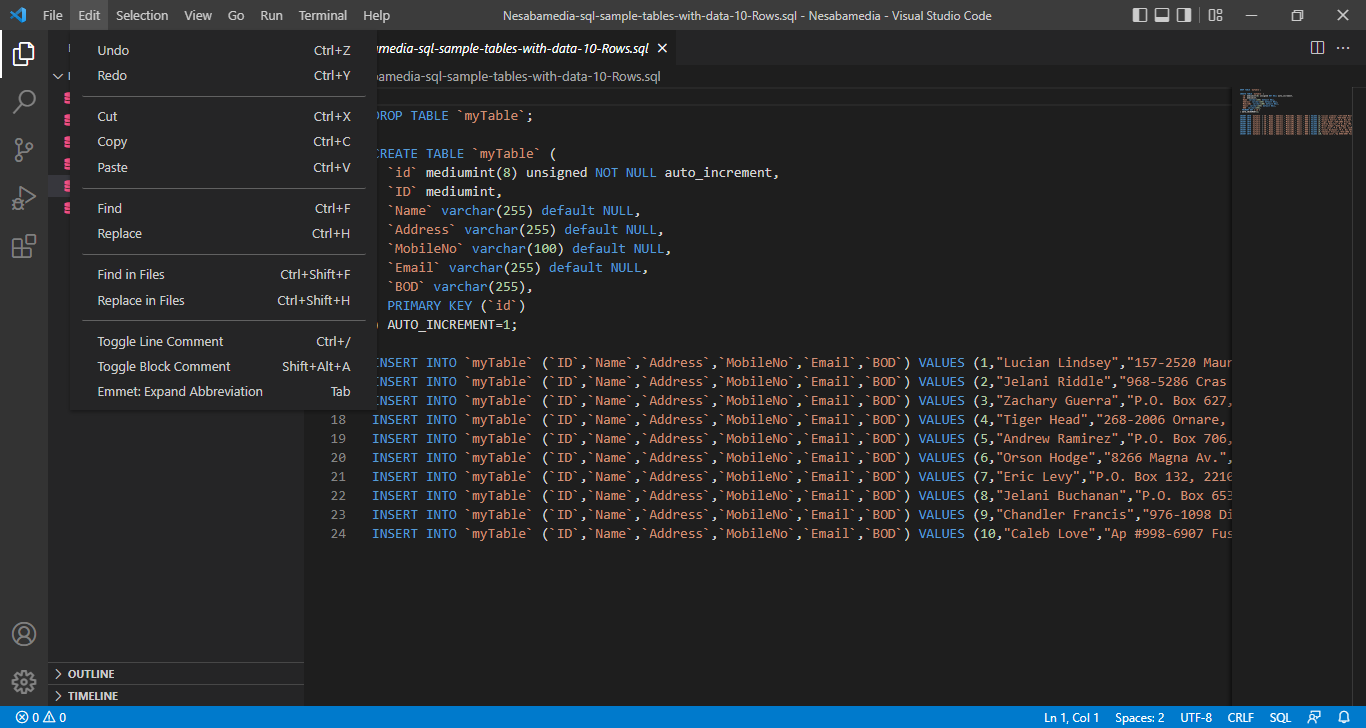Open the Search view in activity bar
The height and width of the screenshot is (728, 1366).
click(24, 102)
